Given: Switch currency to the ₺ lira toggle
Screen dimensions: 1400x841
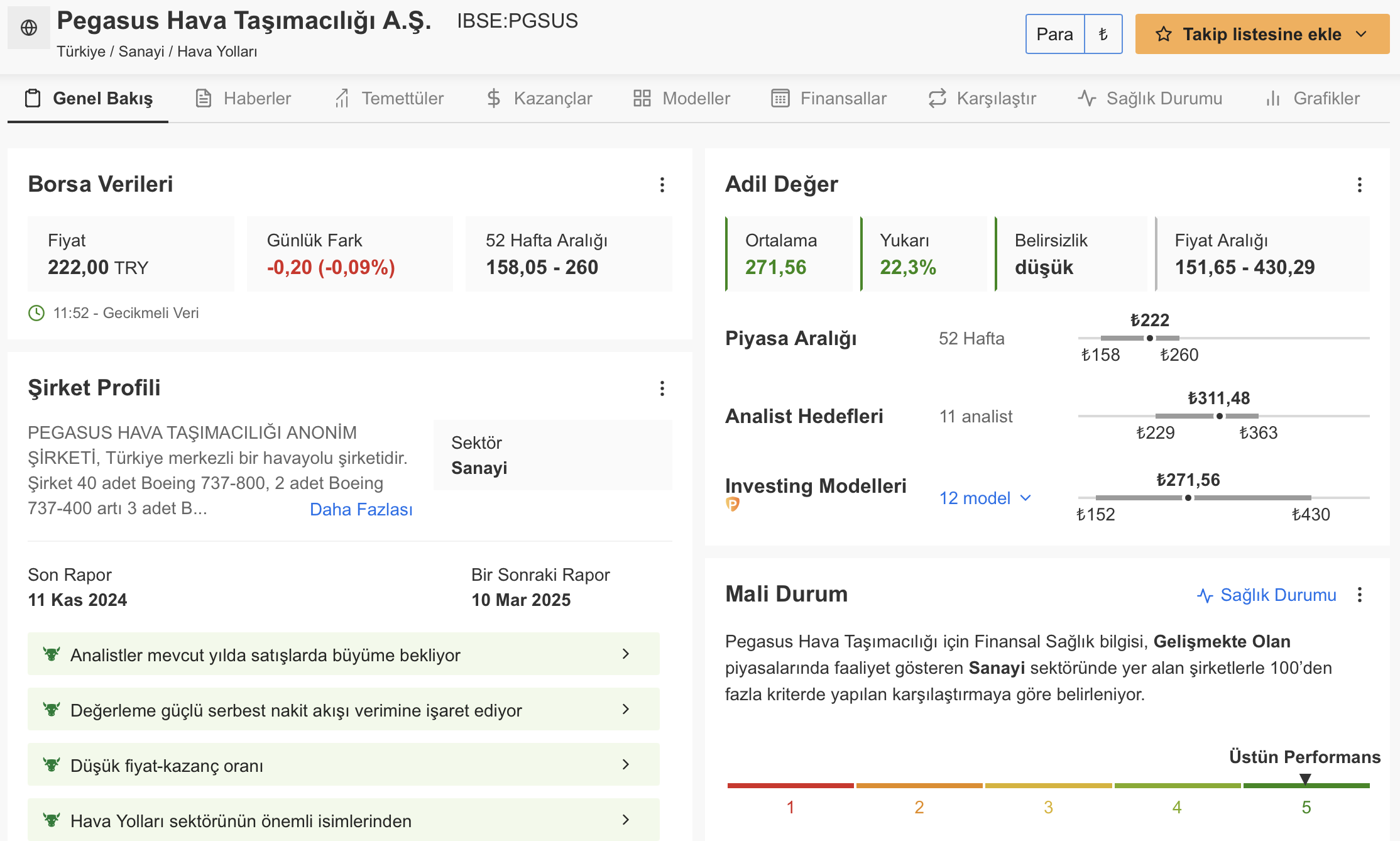Looking at the screenshot, I should (1103, 34).
